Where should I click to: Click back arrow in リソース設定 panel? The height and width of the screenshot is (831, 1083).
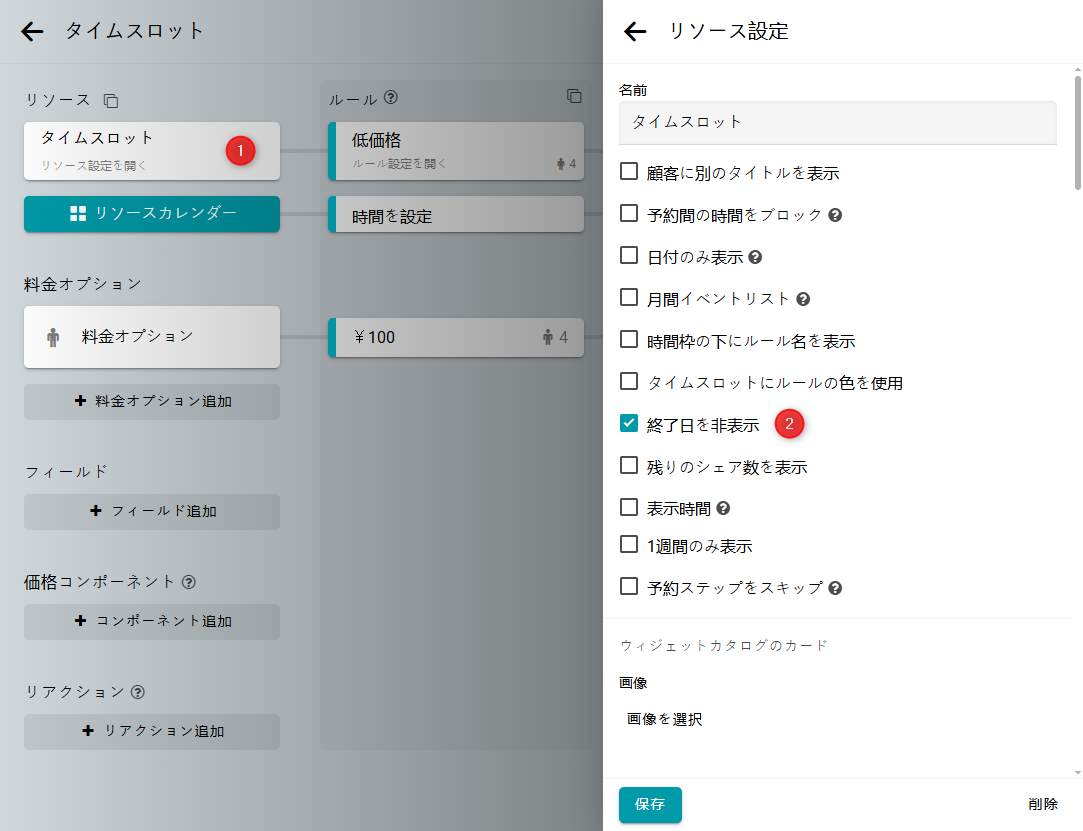click(x=635, y=32)
